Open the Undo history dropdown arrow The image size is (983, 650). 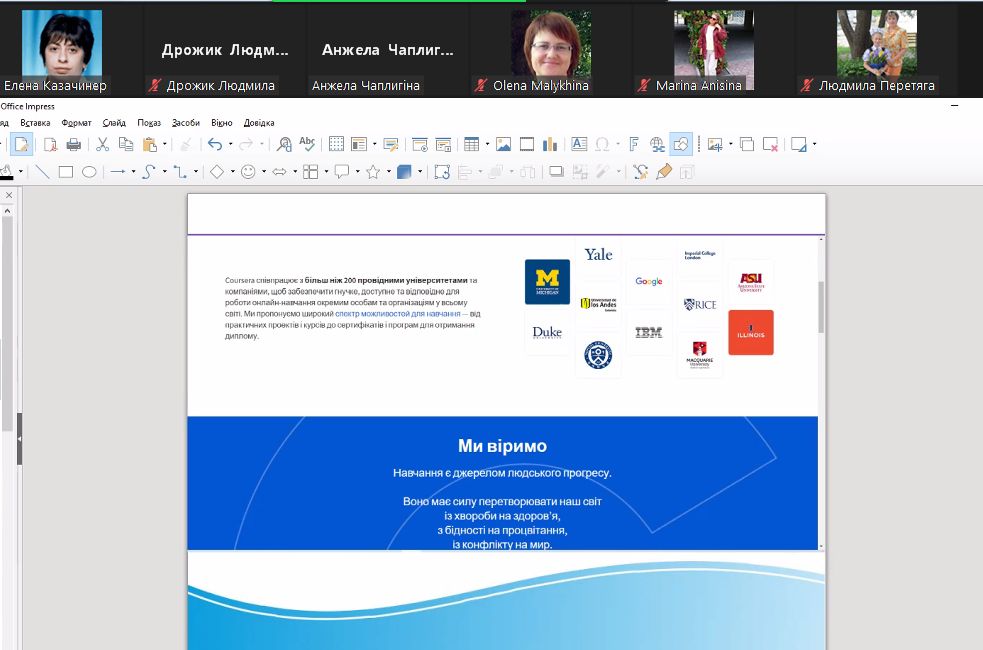[x=231, y=145]
